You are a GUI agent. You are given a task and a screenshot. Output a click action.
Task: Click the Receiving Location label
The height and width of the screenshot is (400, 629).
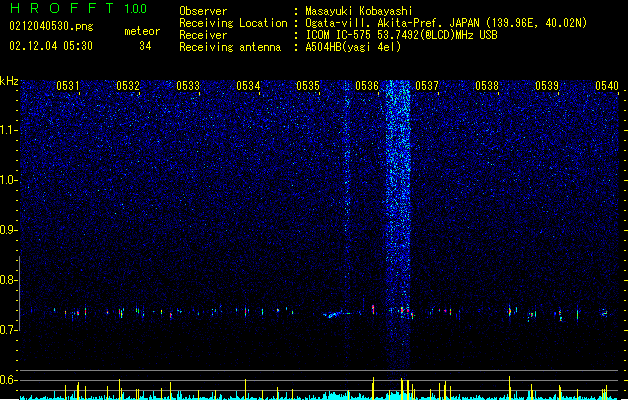point(233,23)
